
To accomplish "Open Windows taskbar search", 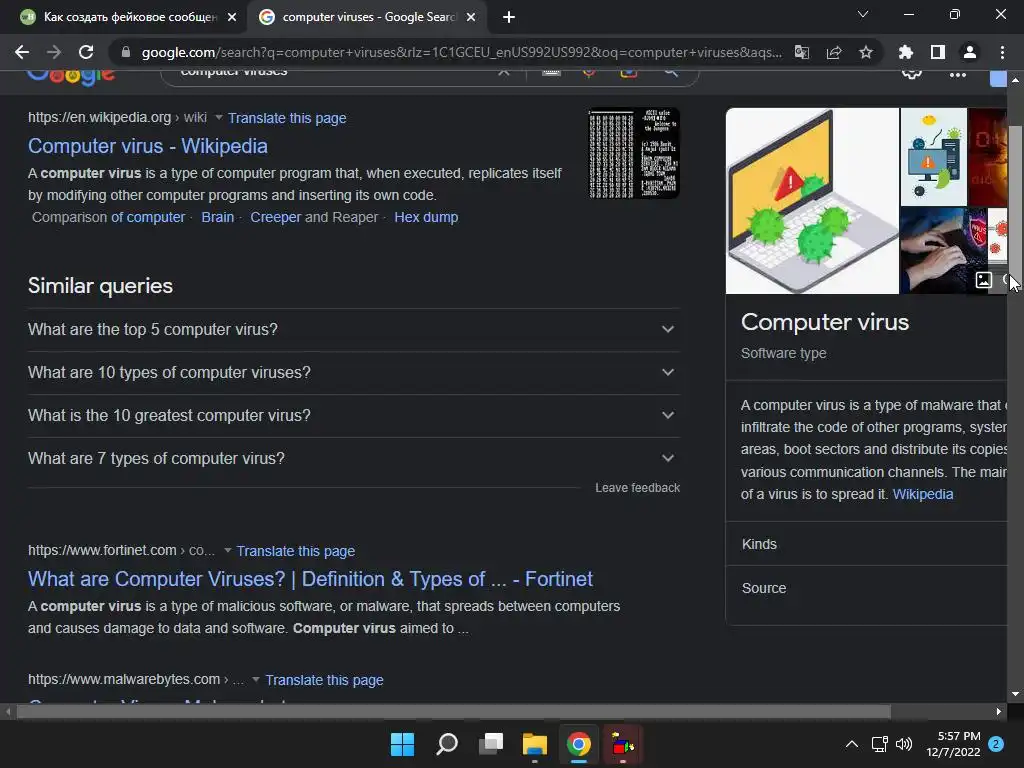I will [447, 744].
